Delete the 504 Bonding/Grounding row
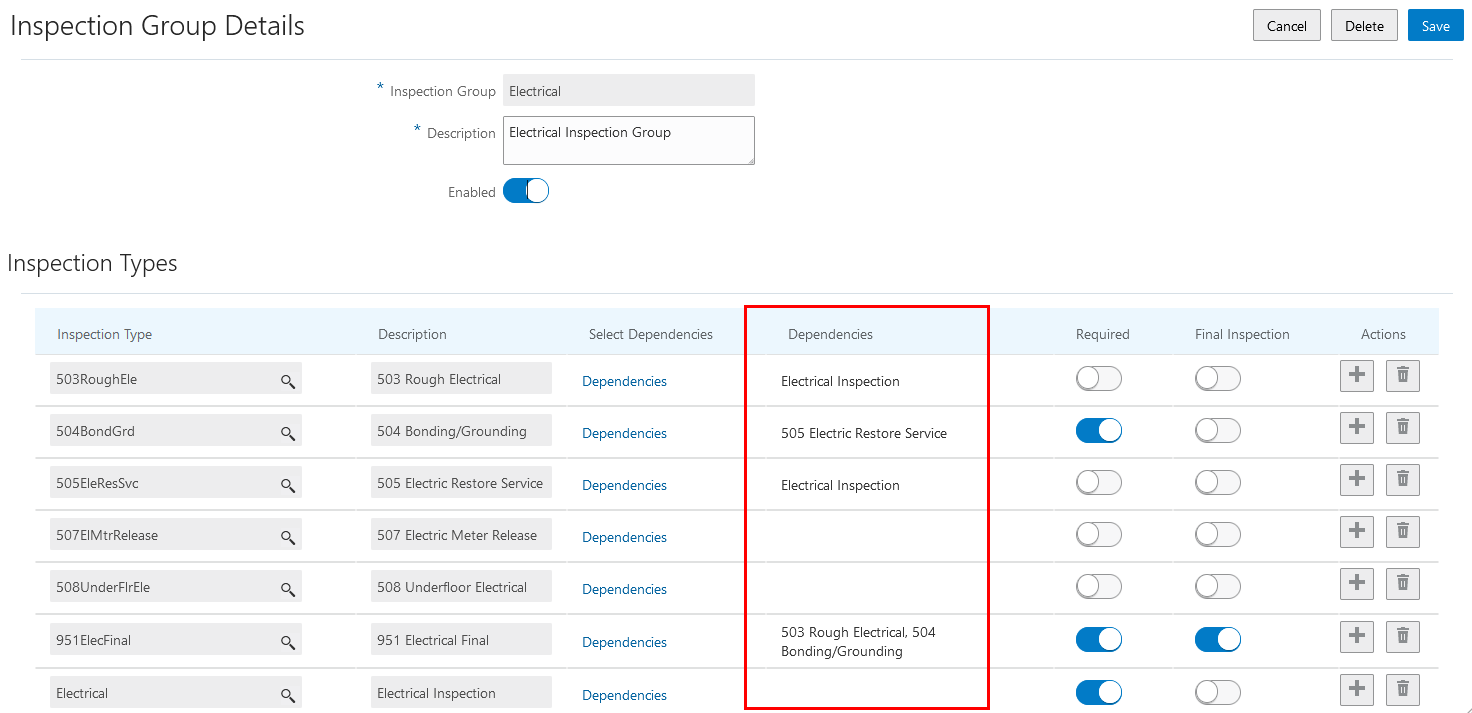 click(1402, 427)
